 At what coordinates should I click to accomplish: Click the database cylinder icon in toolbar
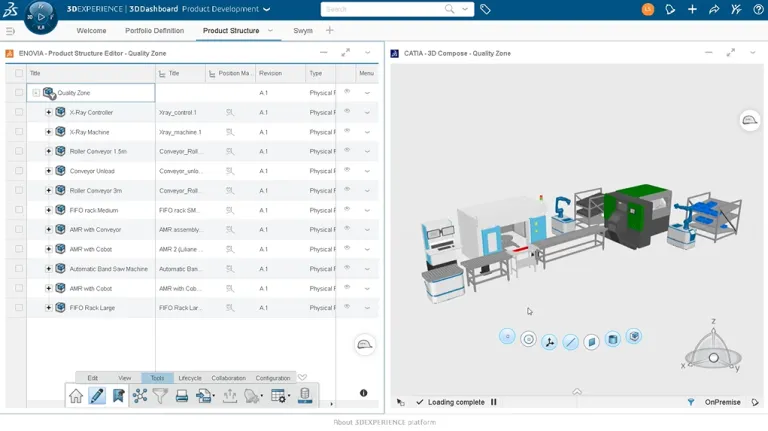coord(305,395)
